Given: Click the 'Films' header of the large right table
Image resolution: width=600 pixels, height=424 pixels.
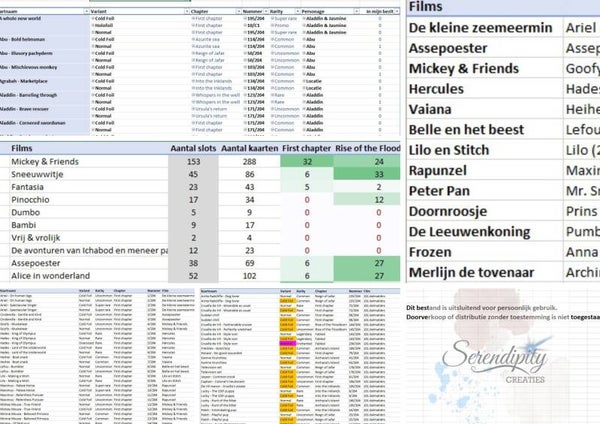Looking at the screenshot, I should (x=426, y=7).
